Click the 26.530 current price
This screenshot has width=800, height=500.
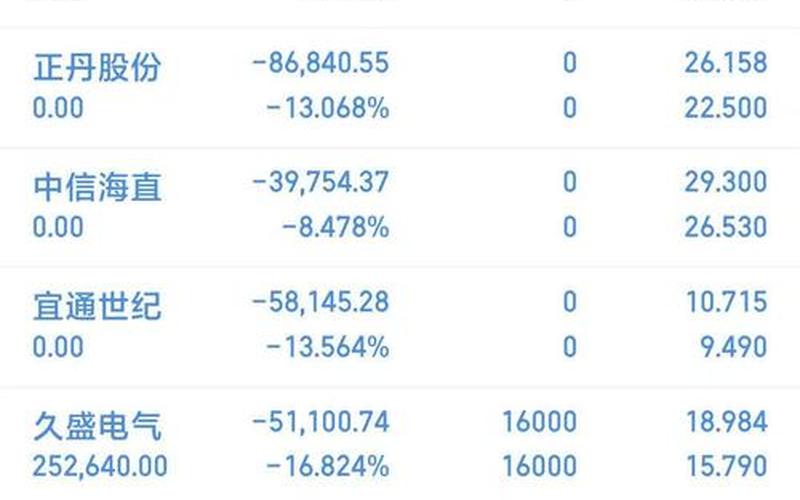point(725,227)
